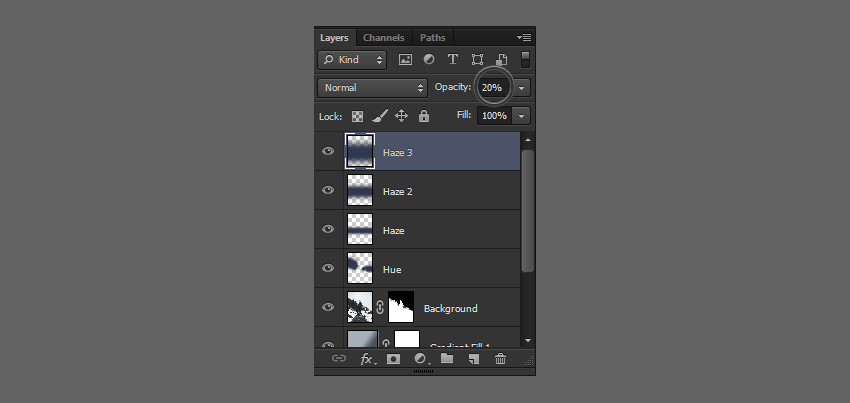850x403 pixels.
Task: Switch to the Channels tab
Action: [x=383, y=37]
